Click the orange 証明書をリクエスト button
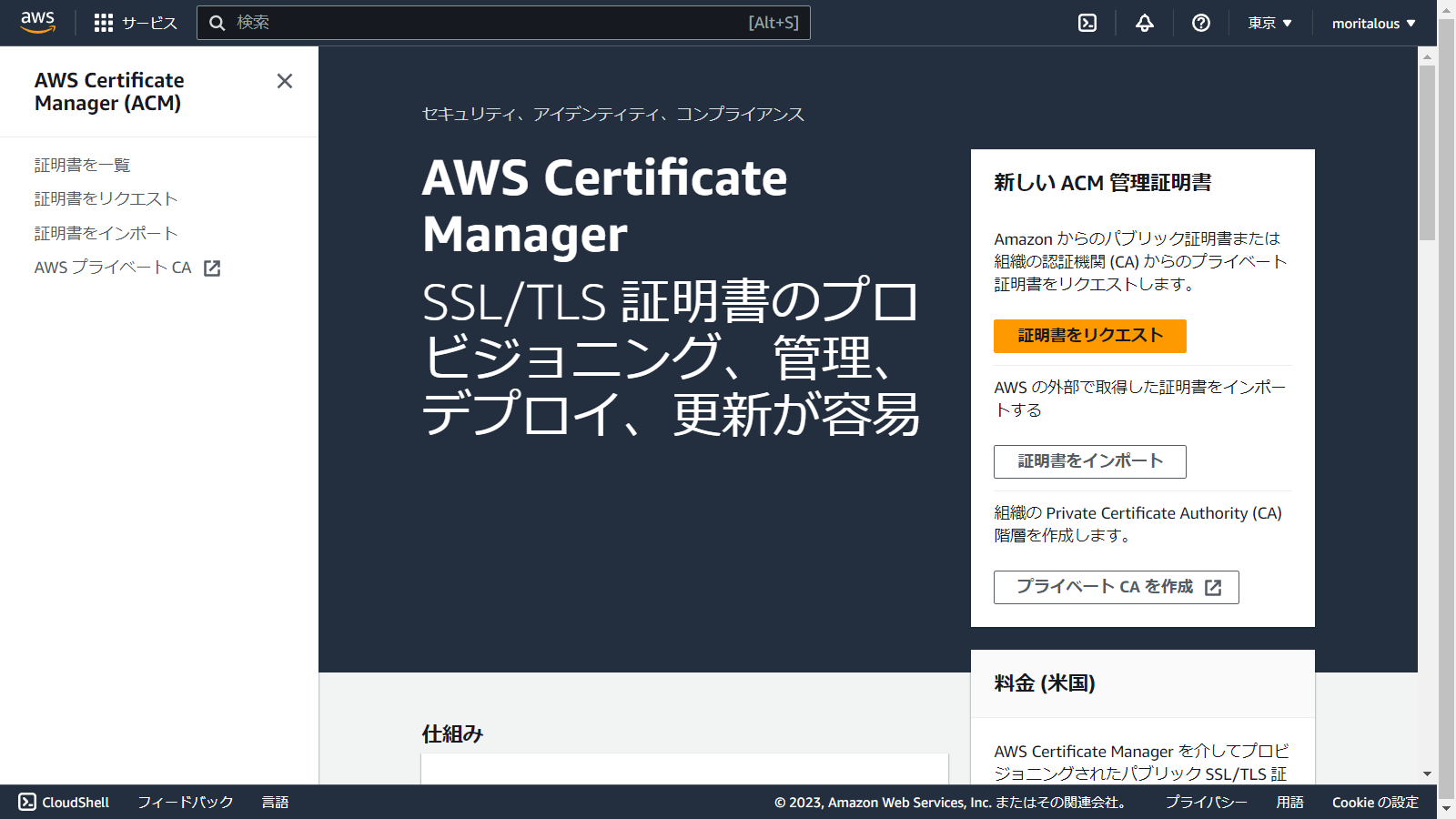Image resolution: width=1456 pixels, height=819 pixels. click(1089, 336)
